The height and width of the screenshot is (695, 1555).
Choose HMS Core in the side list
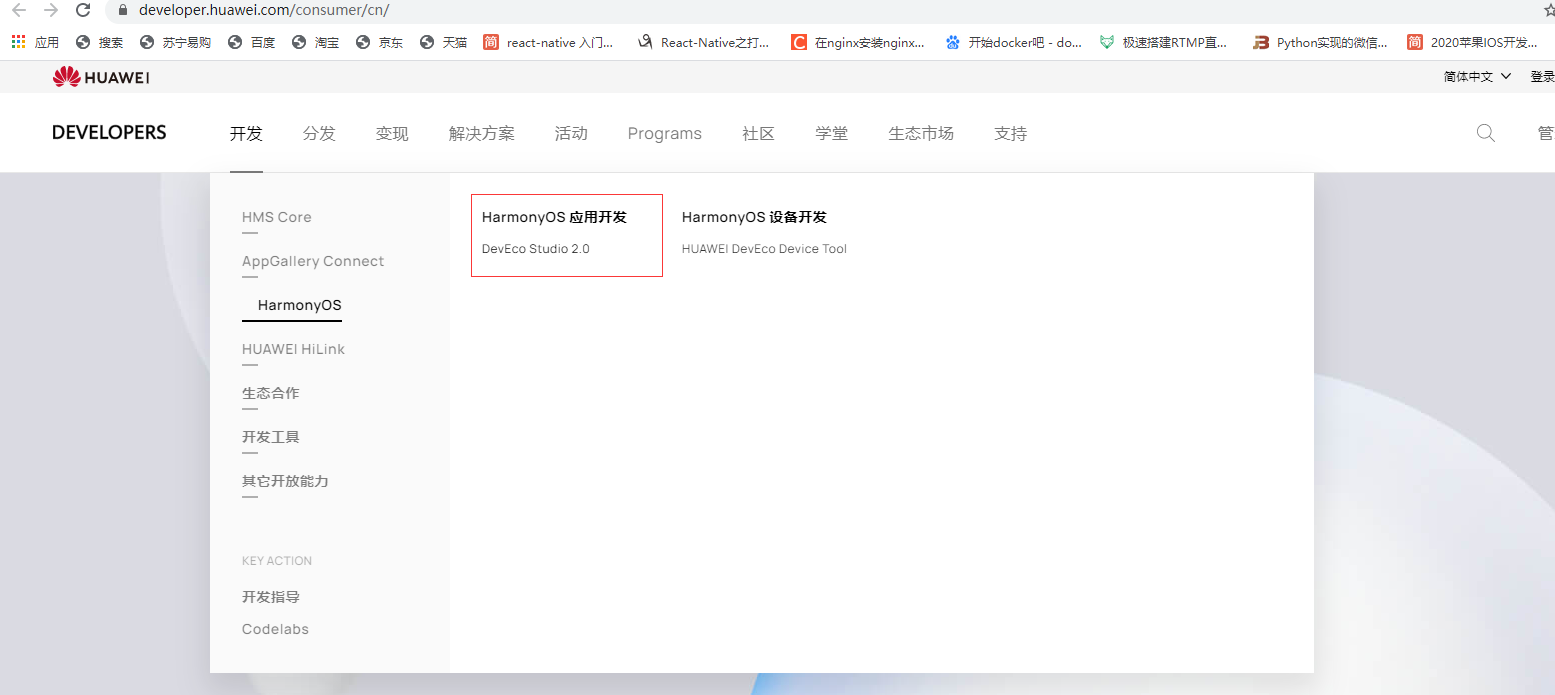(277, 217)
